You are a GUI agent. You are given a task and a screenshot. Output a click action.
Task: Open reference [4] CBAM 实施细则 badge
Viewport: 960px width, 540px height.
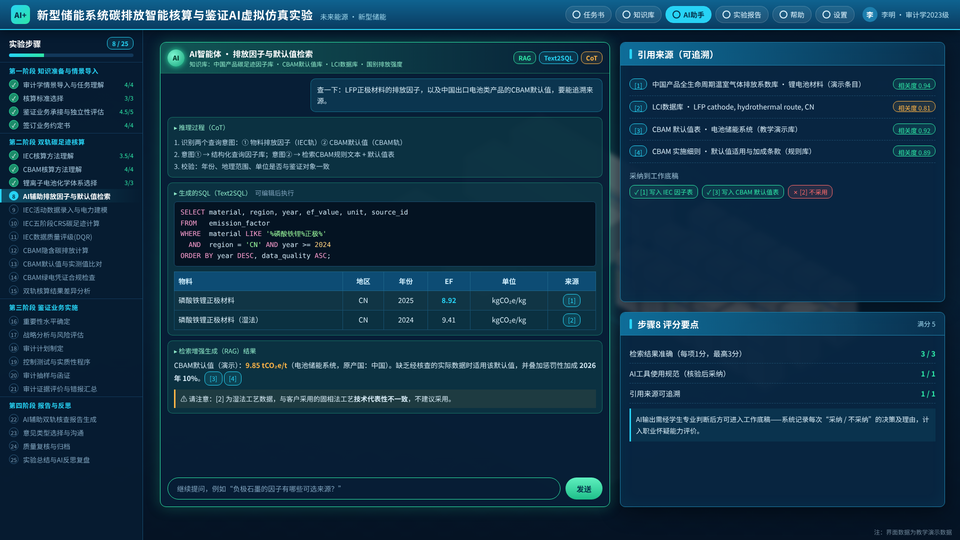click(638, 152)
